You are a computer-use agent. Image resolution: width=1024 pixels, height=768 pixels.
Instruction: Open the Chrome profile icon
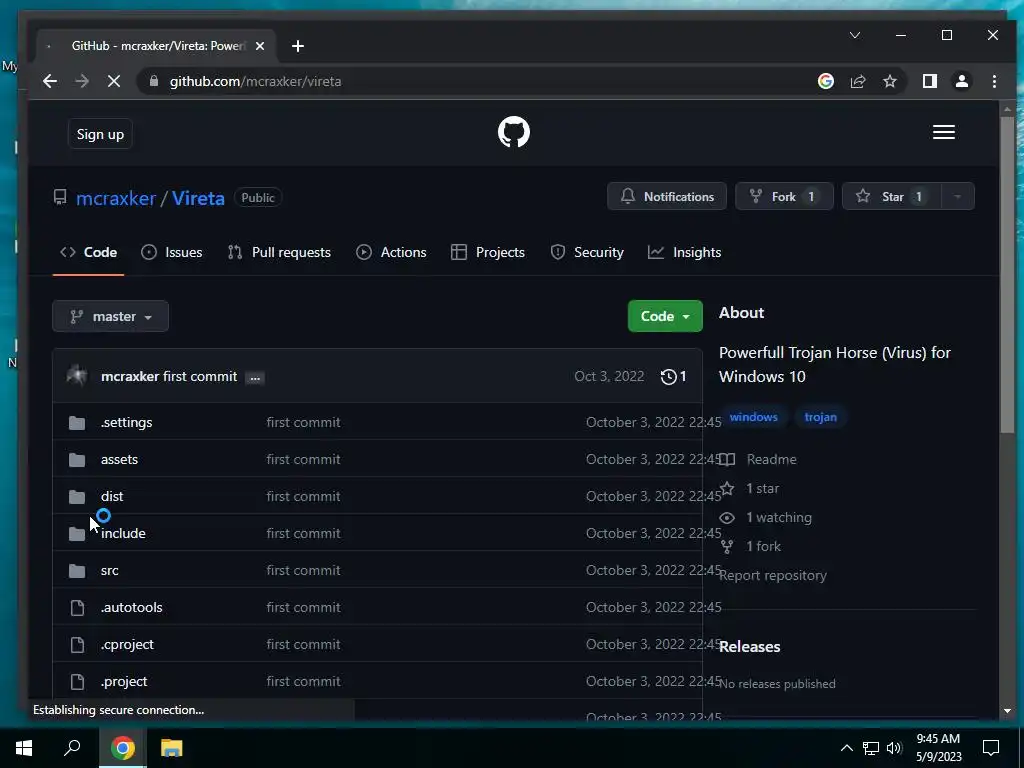coord(961,82)
